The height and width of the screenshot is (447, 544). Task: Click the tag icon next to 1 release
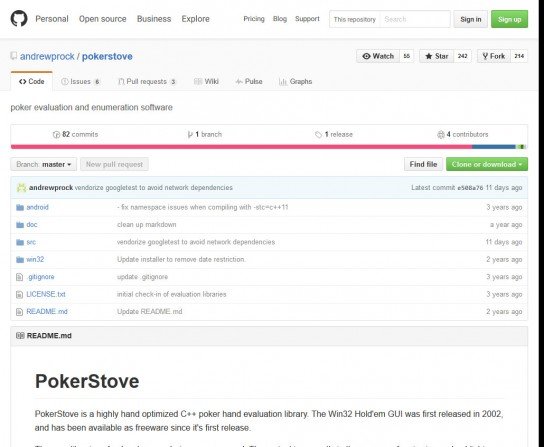tap(318, 135)
